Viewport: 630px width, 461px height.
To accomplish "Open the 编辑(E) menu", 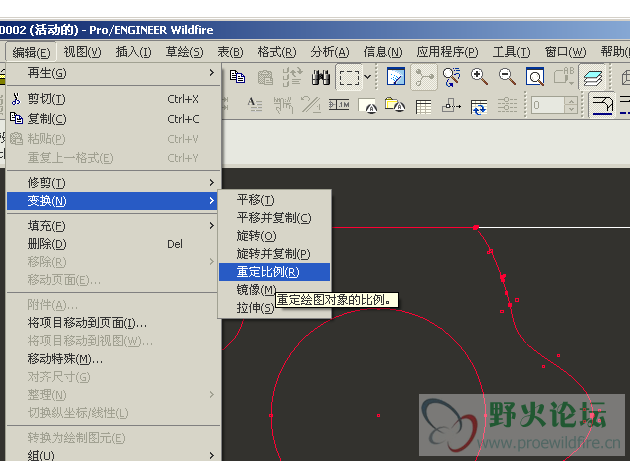I will 31,52.
